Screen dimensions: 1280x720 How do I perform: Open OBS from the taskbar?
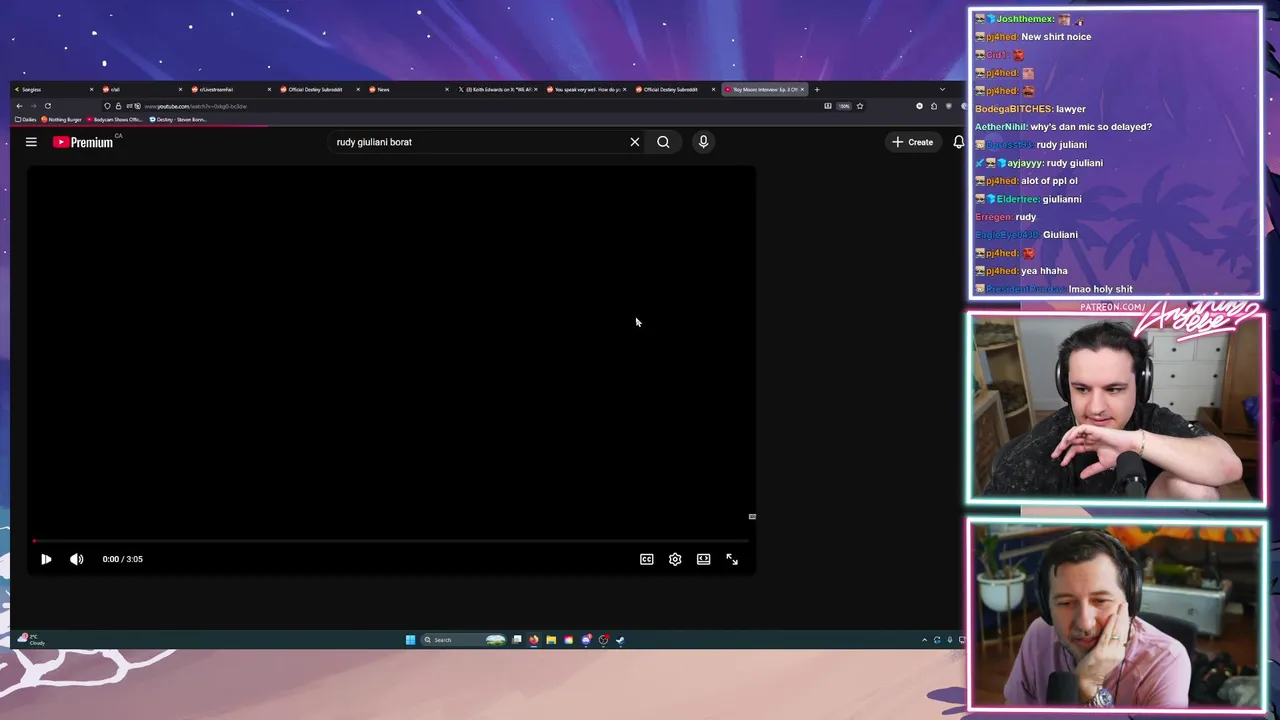pyautogui.click(x=603, y=640)
